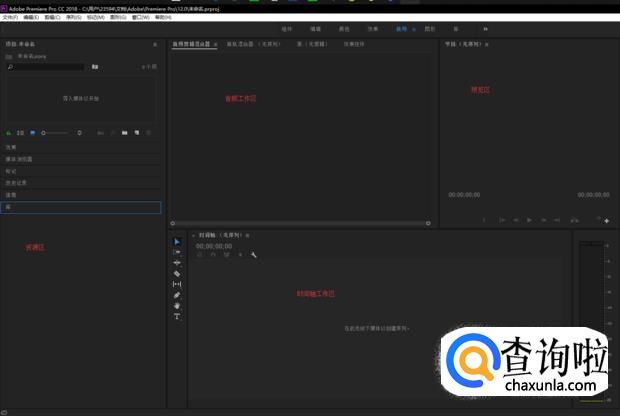
Task: Click Automate to Sequence icon
Action: (x=100, y=133)
